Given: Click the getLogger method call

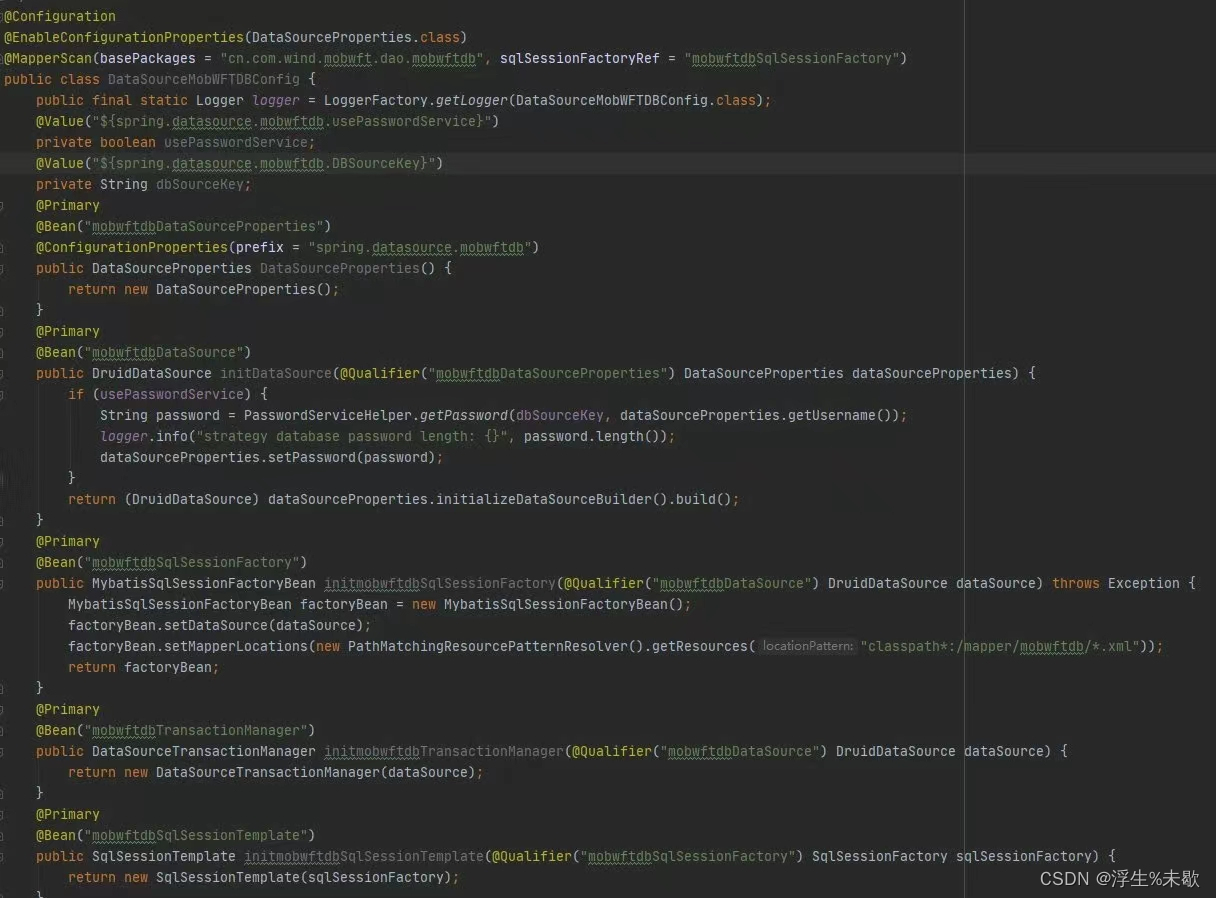Looking at the screenshot, I should [472, 100].
